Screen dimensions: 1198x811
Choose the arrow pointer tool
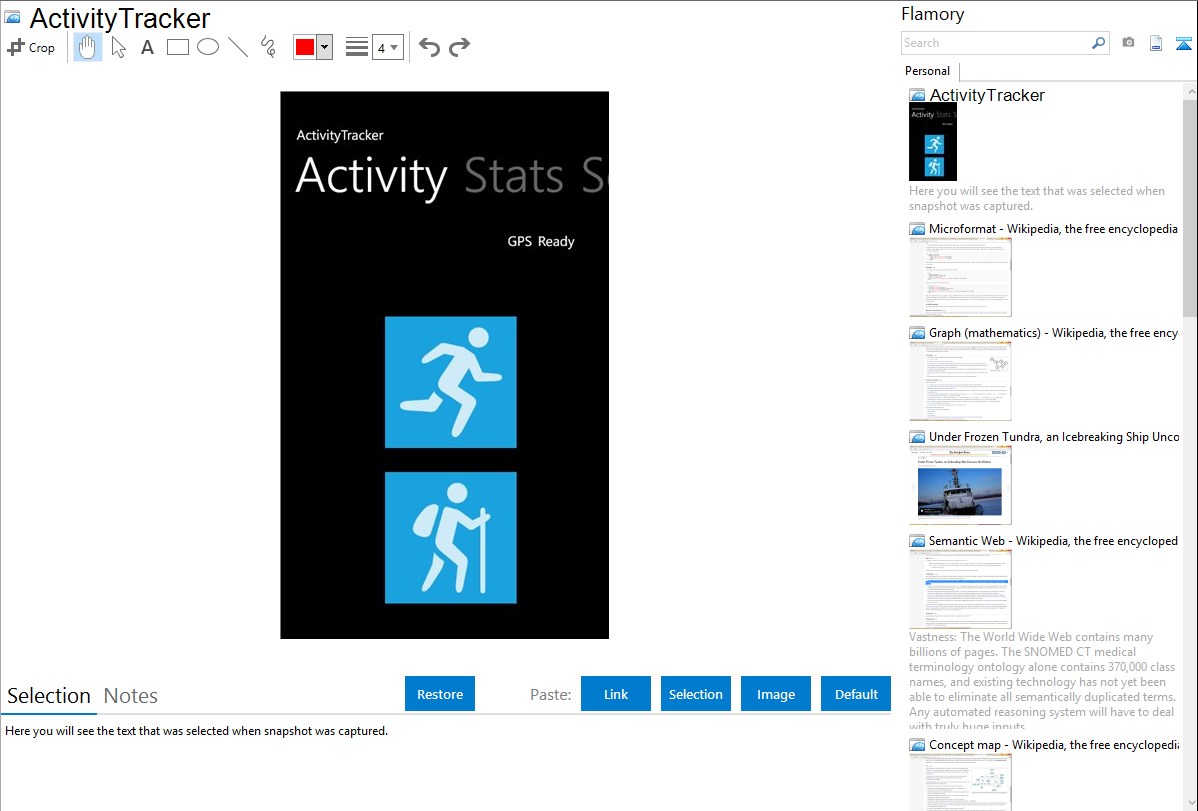pos(118,47)
